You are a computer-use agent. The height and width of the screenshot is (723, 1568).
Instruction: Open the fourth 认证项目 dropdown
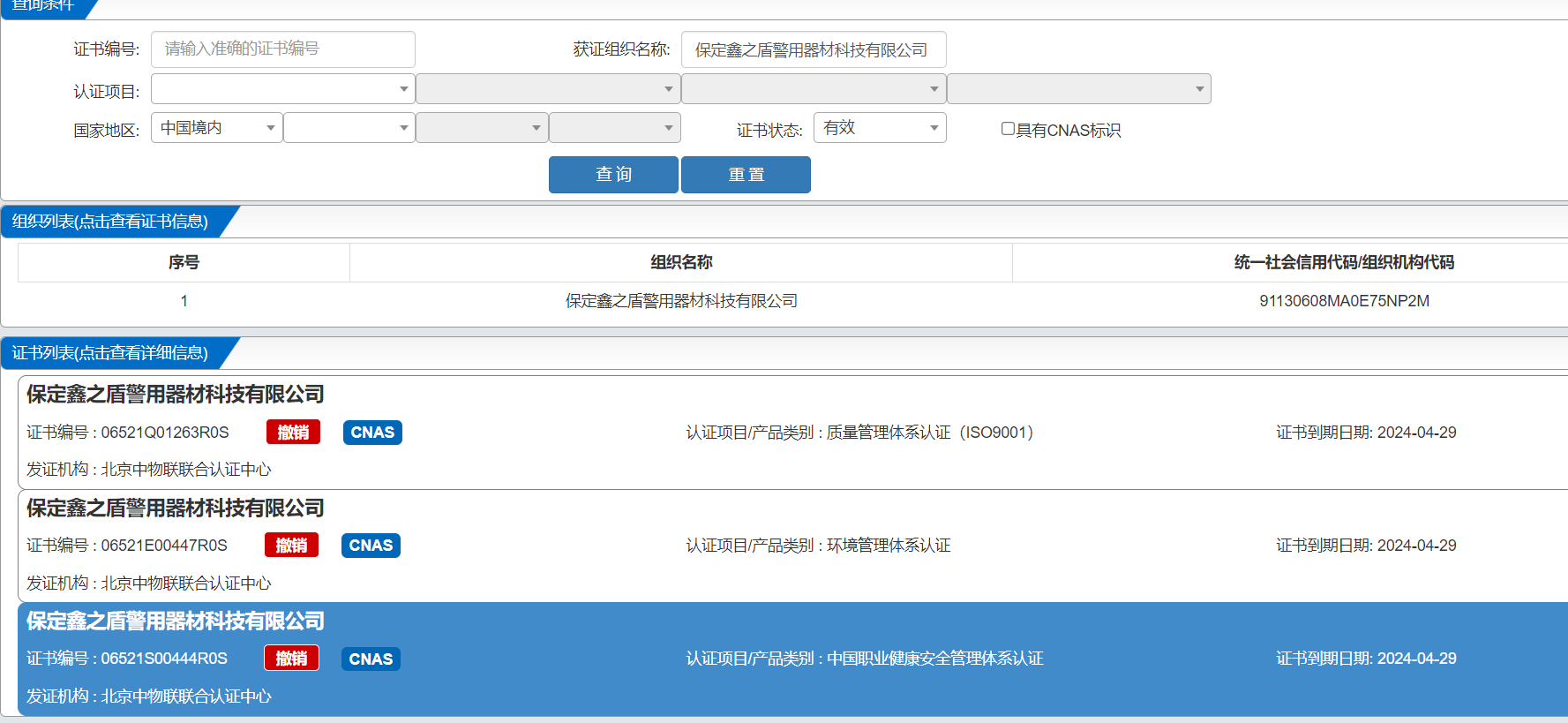(1079, 89)
